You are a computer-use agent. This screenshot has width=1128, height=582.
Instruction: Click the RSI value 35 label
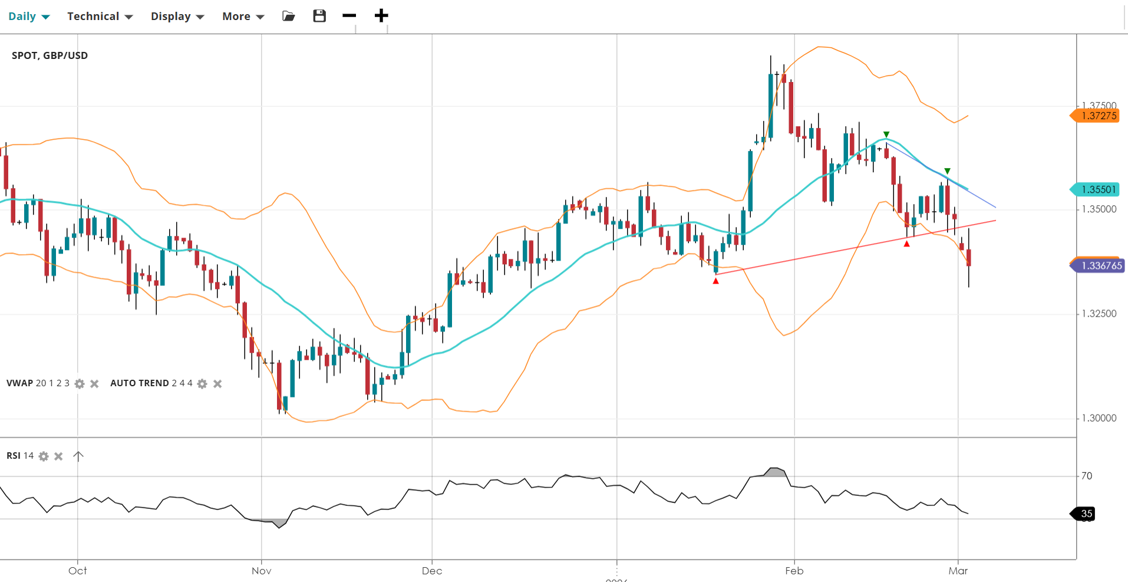coord(1086,514)
